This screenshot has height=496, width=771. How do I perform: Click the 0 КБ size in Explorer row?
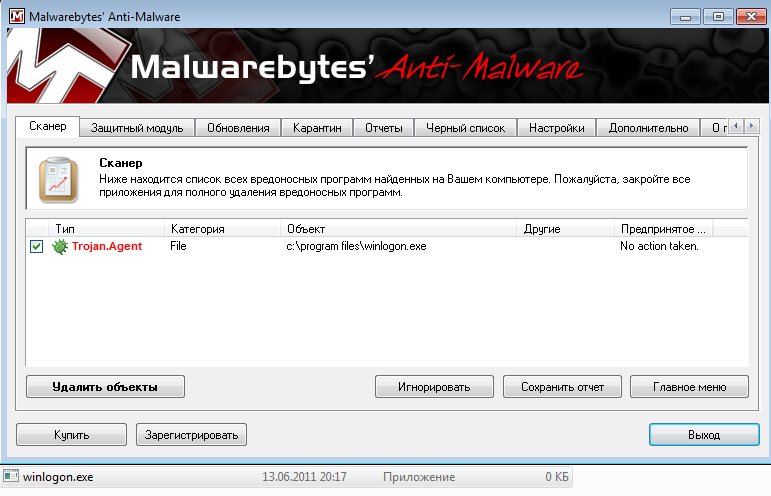pos(557,477)
